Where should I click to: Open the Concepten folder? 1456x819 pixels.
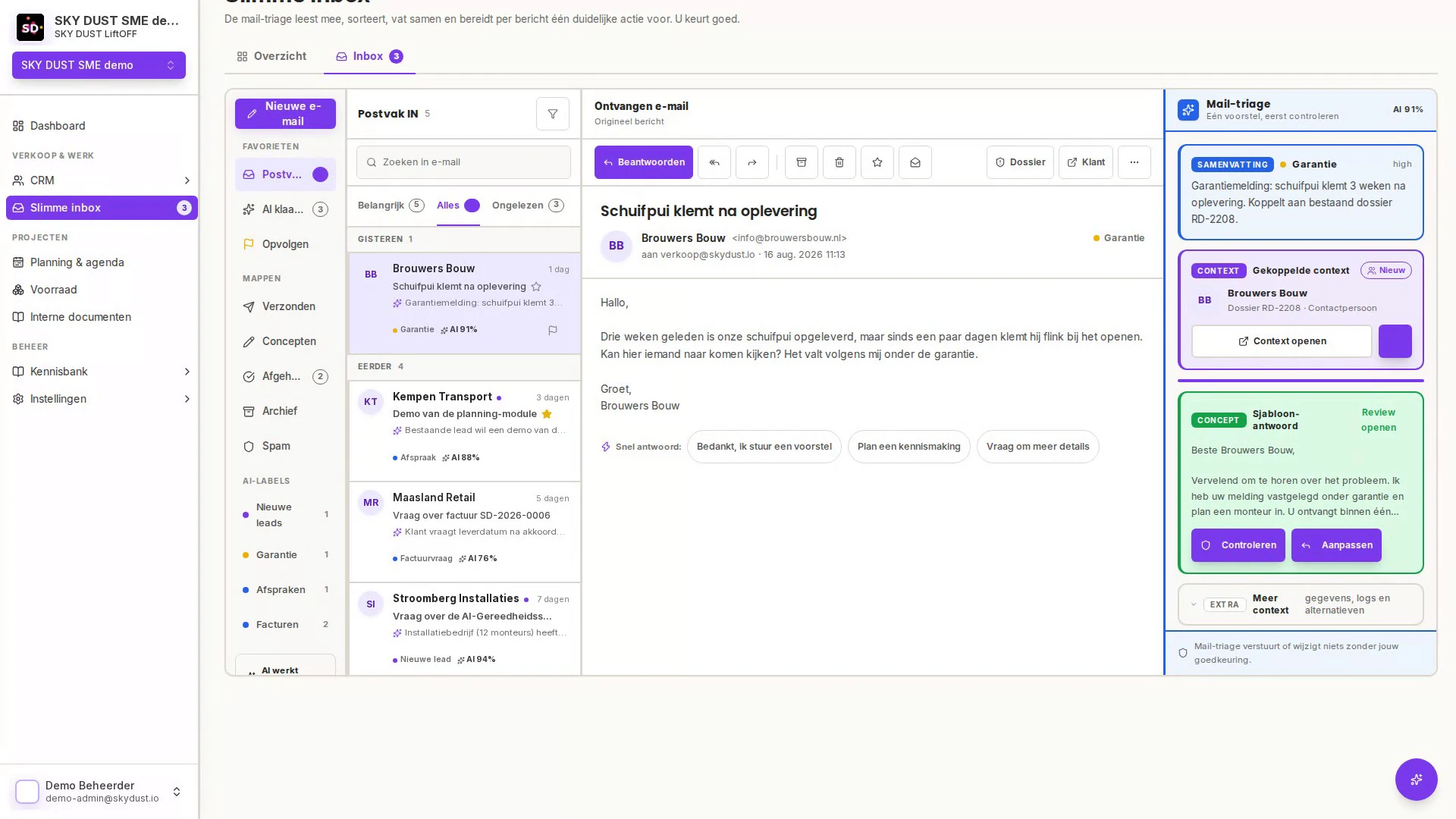(x=285, y=341)
